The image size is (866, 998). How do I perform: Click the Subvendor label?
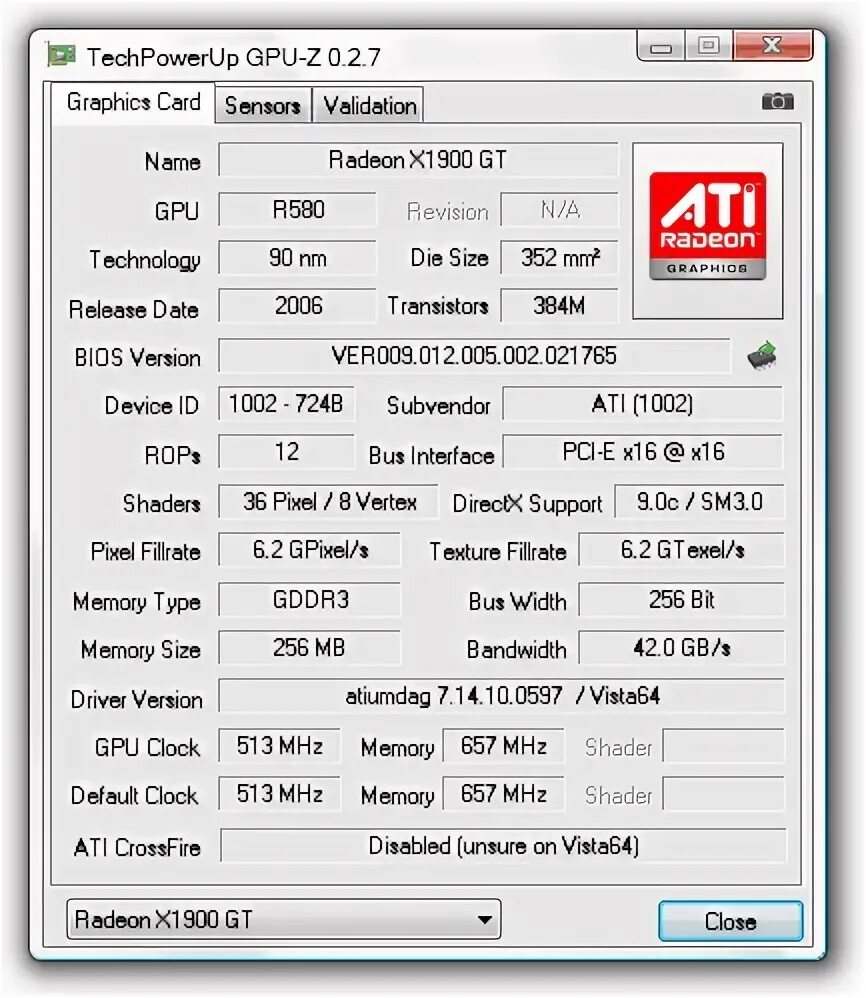tap(438, 405)
